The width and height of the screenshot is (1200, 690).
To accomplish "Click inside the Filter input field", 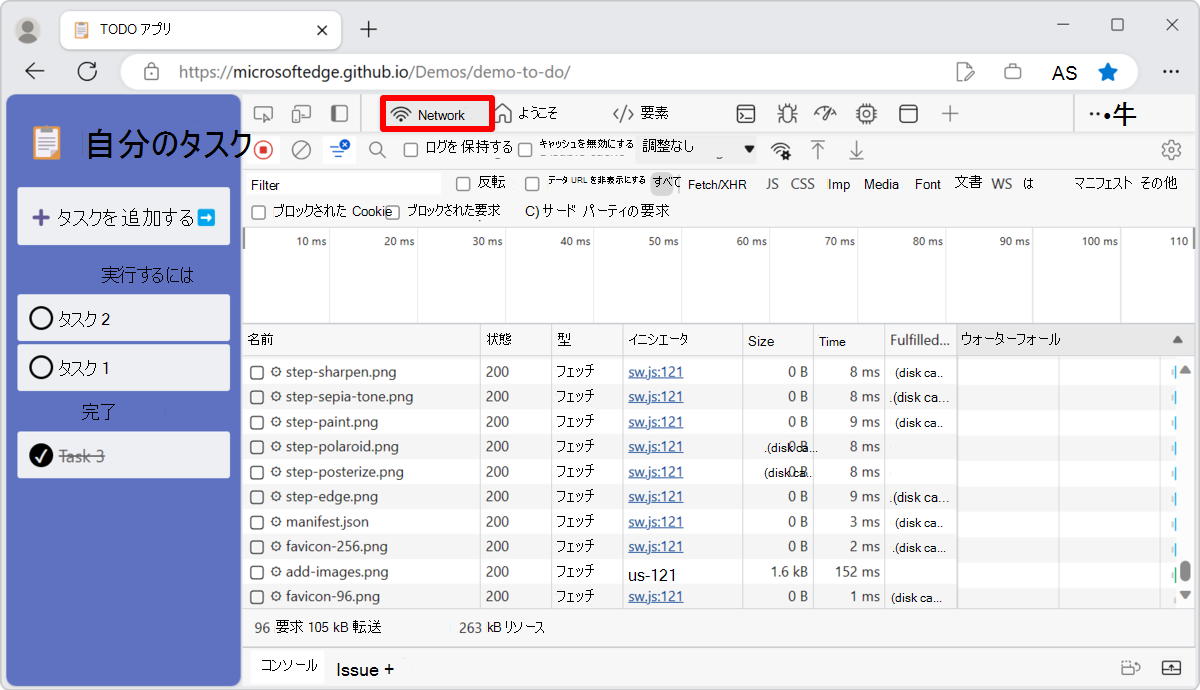I will point(330,184).
